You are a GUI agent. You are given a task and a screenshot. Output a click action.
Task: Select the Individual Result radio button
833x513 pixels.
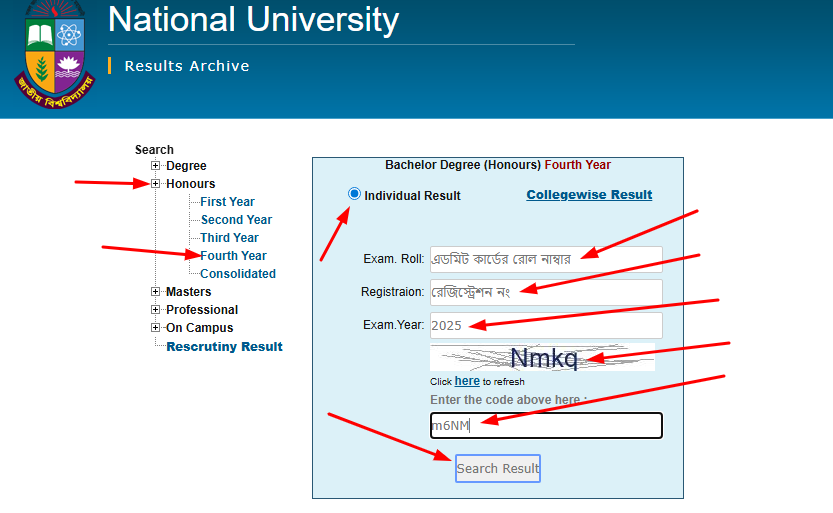click(x=354, y=194)
